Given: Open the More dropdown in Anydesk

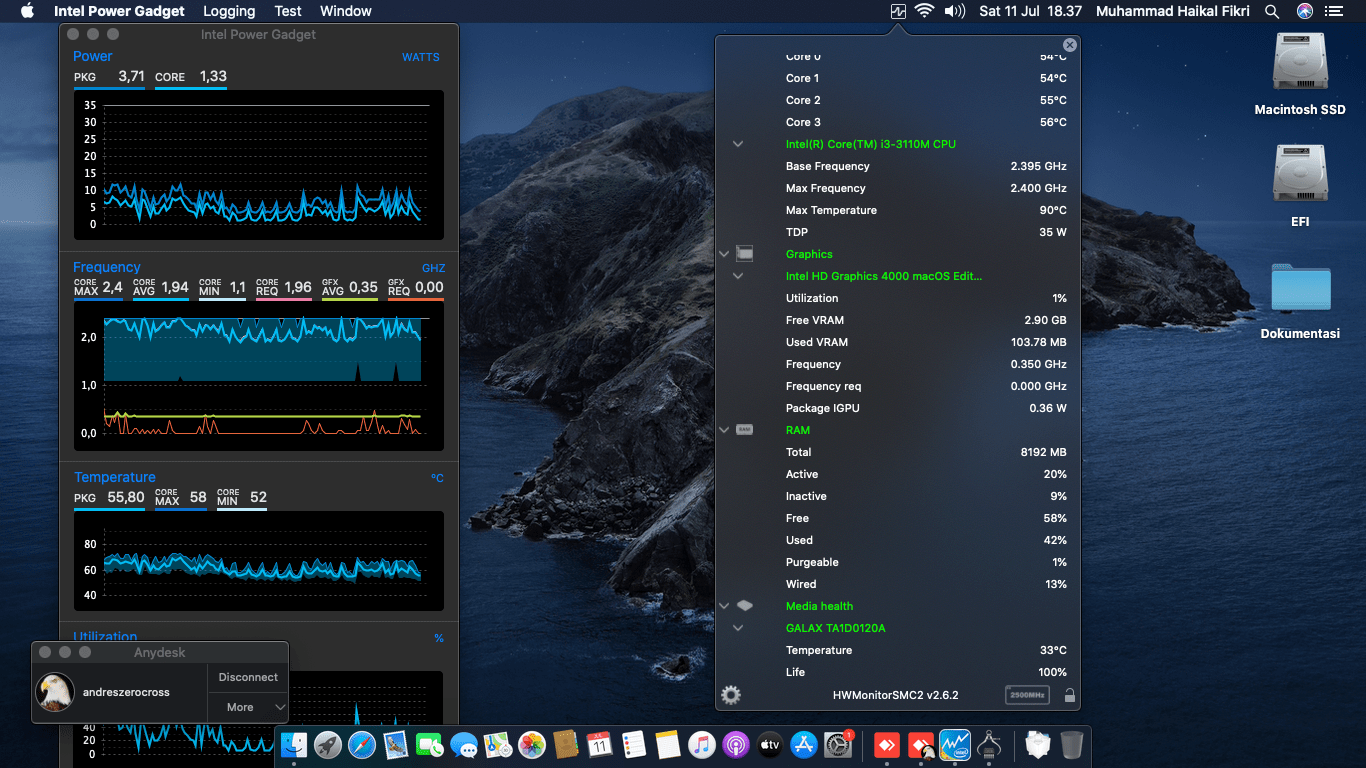Looking at the screenshot, I should pos(248,707).
